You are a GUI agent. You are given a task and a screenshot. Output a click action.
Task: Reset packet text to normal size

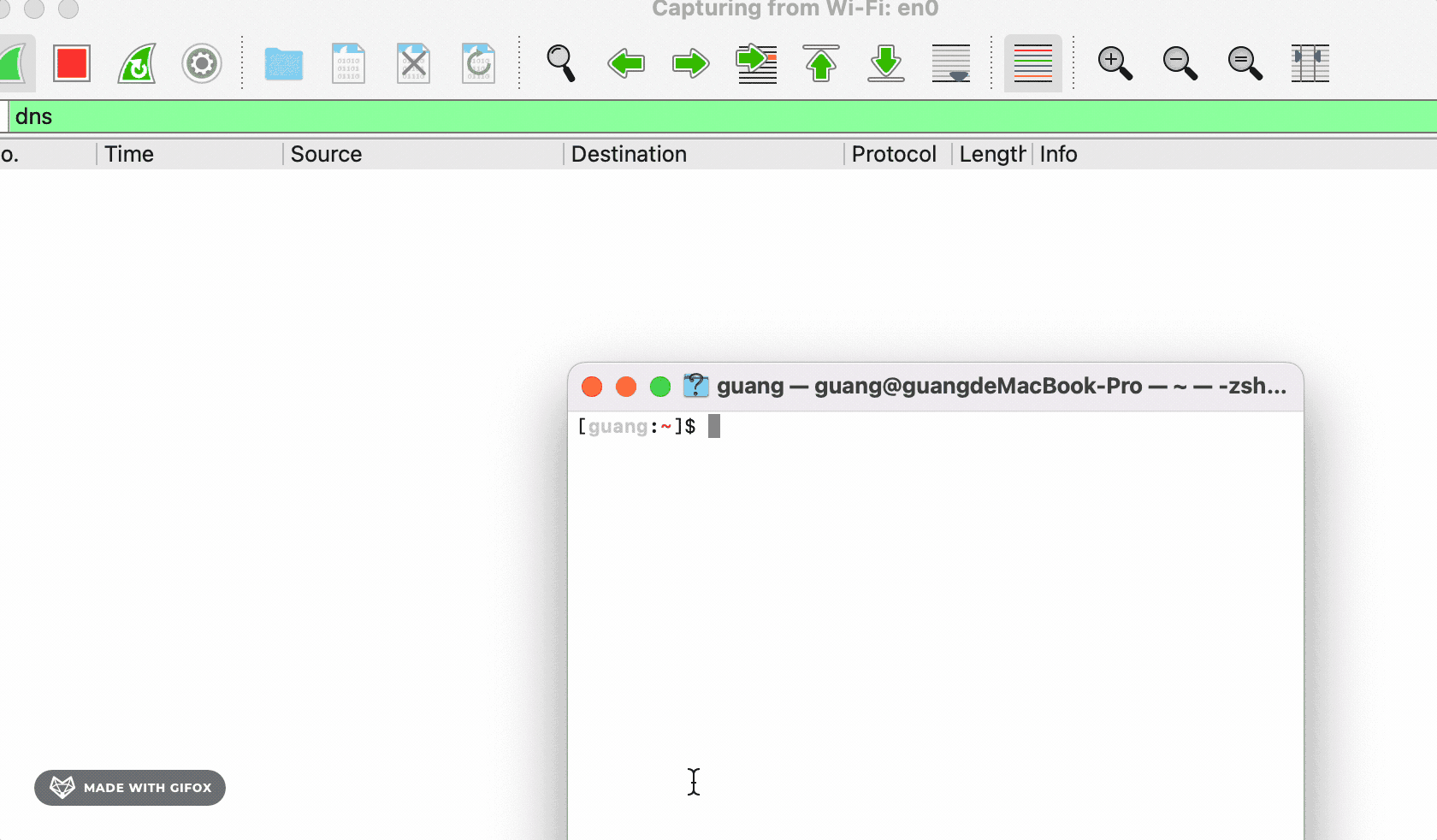(1245, 63)
